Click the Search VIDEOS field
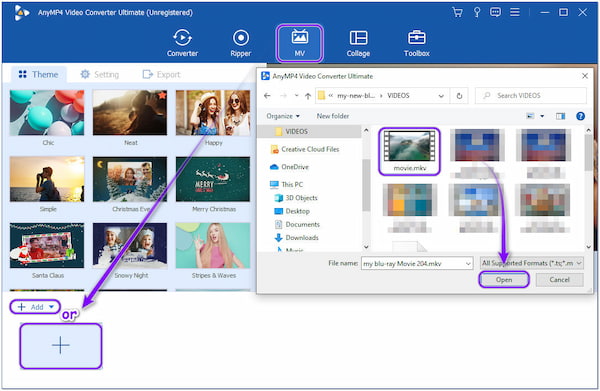This screenshot has width=600, height=391. (x=531, y=96)
